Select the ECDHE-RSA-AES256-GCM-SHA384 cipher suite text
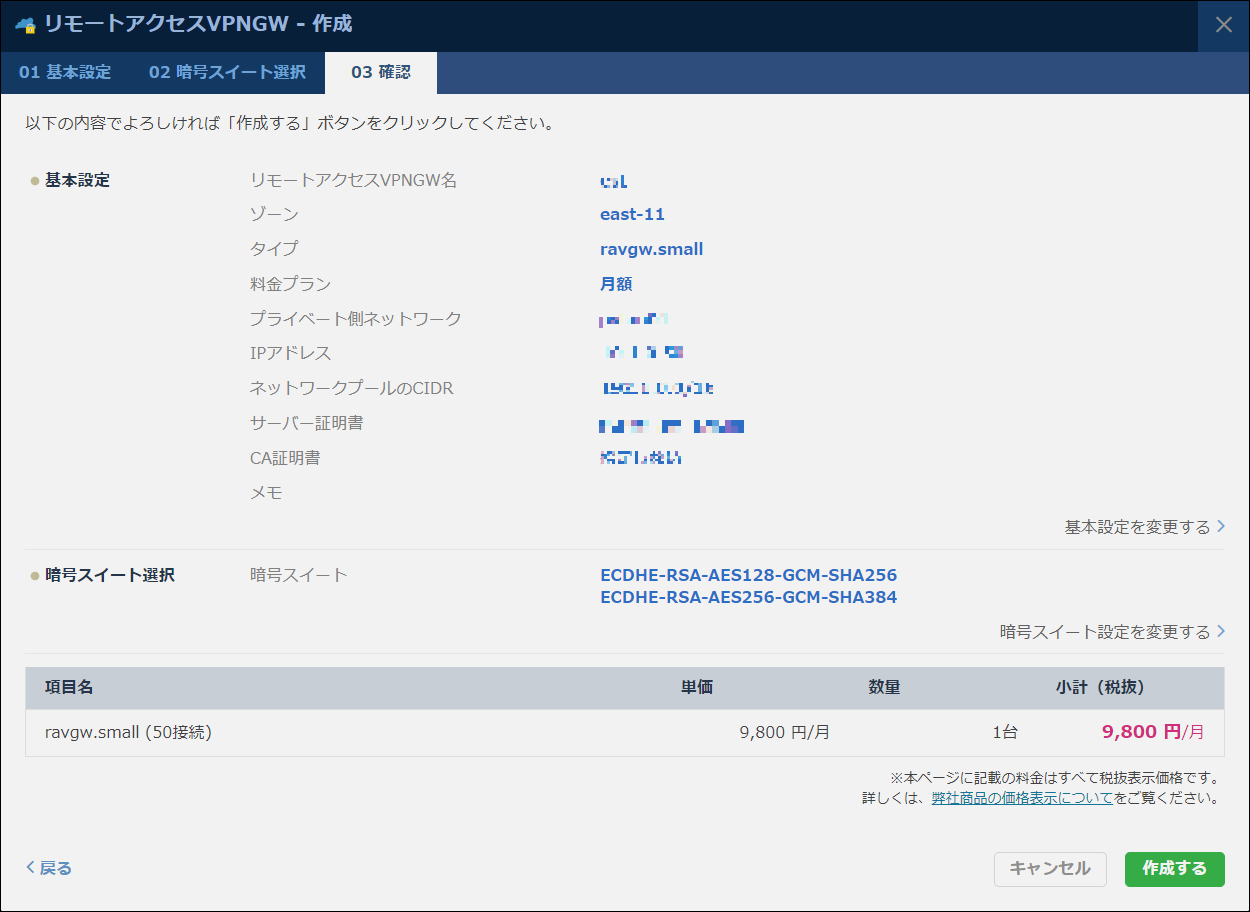1250x912 pixels. click(748, 598)
